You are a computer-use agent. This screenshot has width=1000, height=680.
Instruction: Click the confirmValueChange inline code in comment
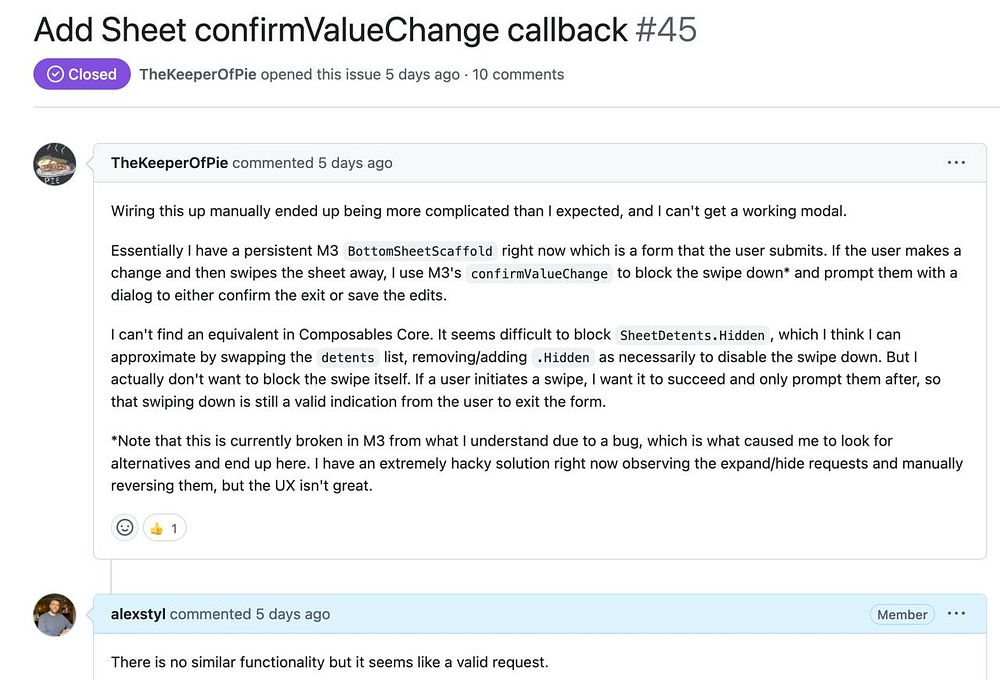[539, 274]
